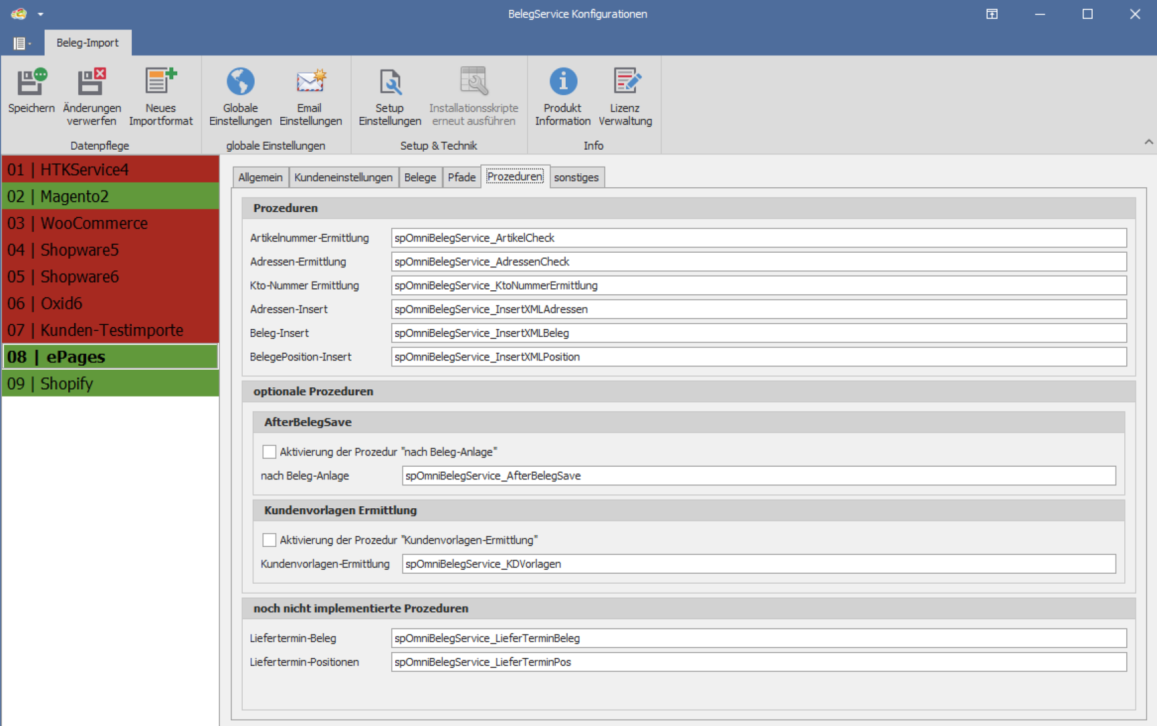The image size is (1157, 726).
Task: Click the Artikelnummer-Ermittlung input field
Action: pyautogui.click(x=758, y=238)
